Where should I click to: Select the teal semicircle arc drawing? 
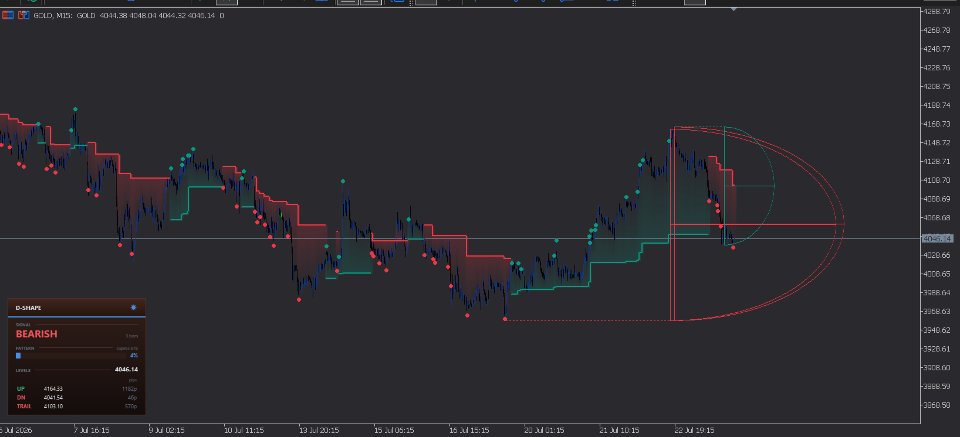(774, 185)
